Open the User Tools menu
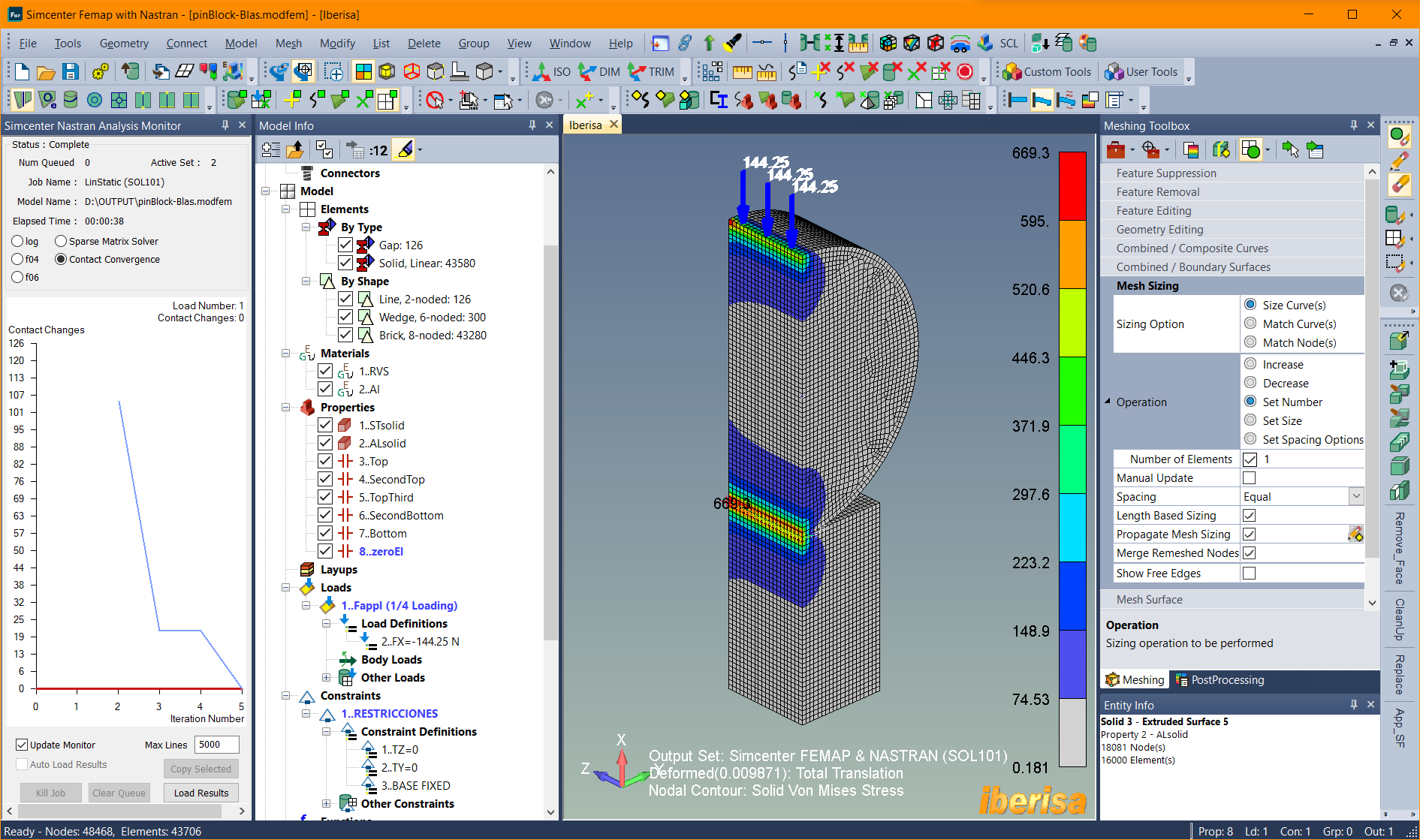 (x=1141, y=72)
